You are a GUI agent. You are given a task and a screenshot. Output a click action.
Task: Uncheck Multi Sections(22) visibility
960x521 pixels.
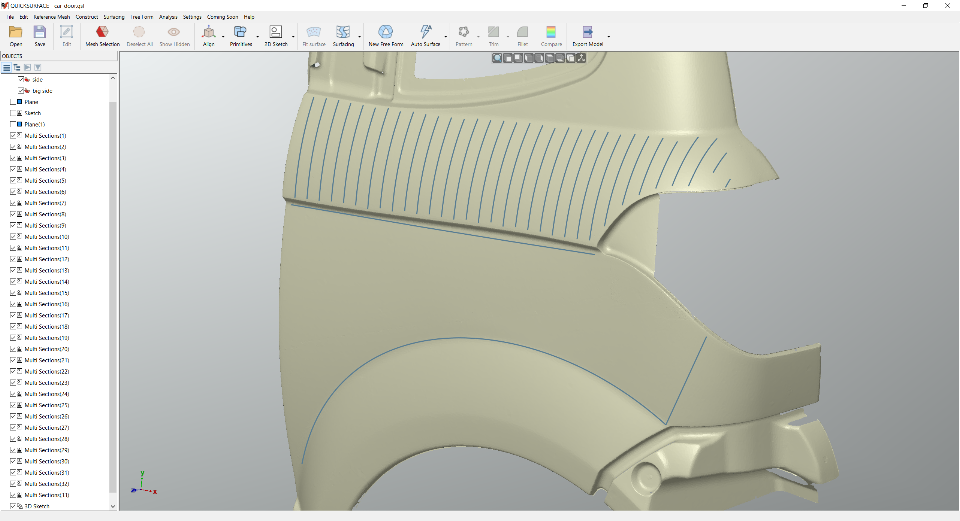pyautogui.click(x=13, y=371)
